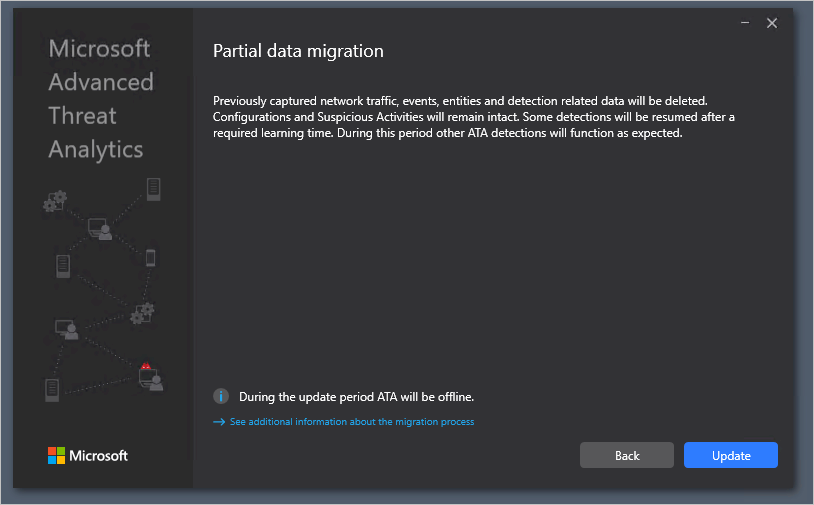Minimize the ATA setup window

click(745, 23)
